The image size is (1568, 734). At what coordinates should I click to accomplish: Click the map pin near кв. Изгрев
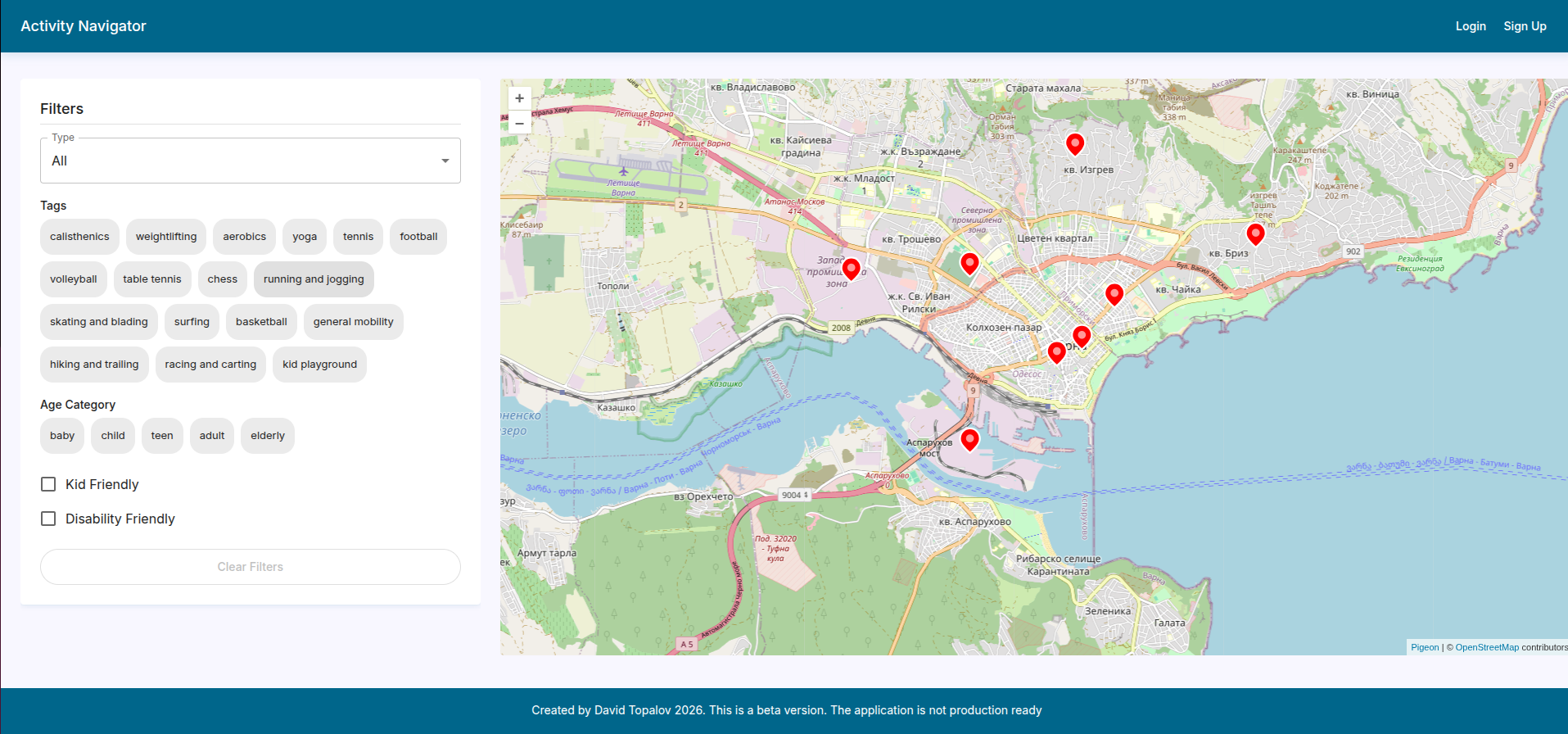click(x=1074, y=144)
